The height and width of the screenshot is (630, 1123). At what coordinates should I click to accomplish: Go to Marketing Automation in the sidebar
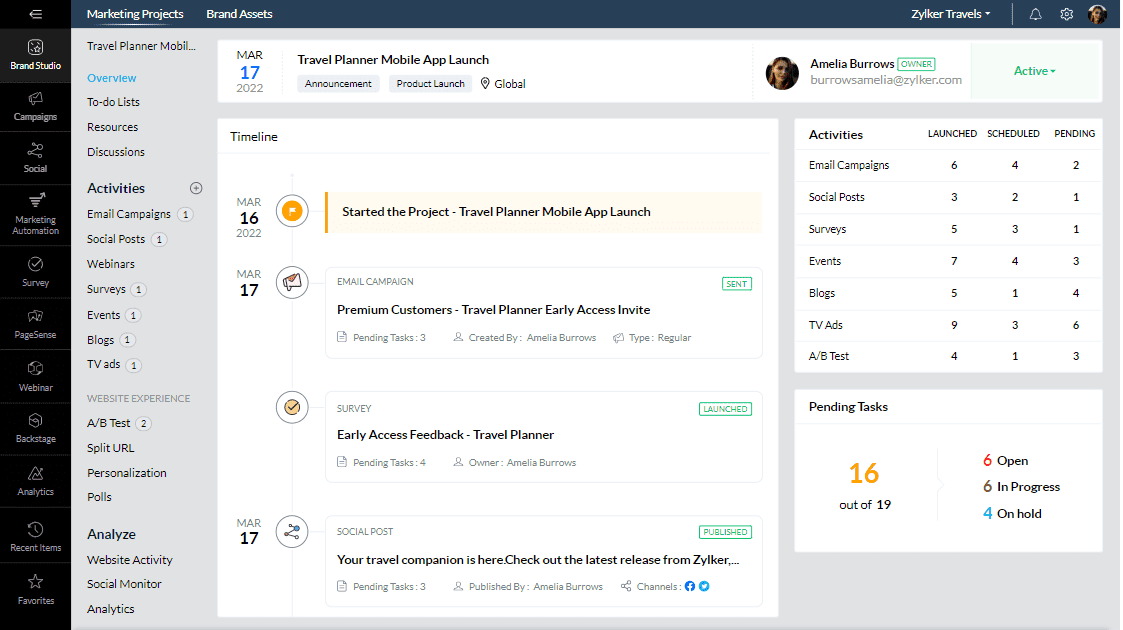tap(35, 212)
